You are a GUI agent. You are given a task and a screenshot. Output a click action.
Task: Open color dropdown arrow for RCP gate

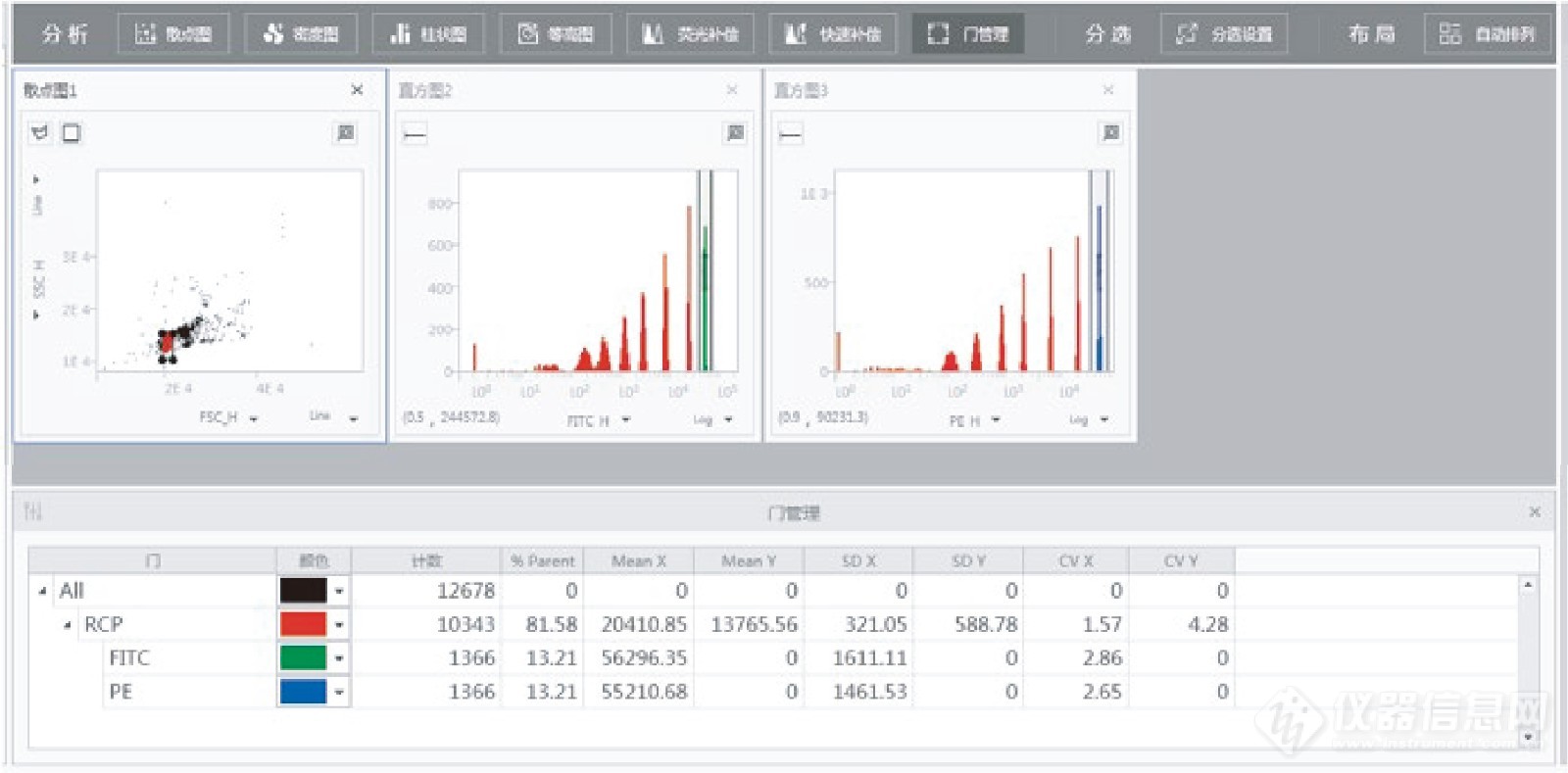tap(339, 624)
